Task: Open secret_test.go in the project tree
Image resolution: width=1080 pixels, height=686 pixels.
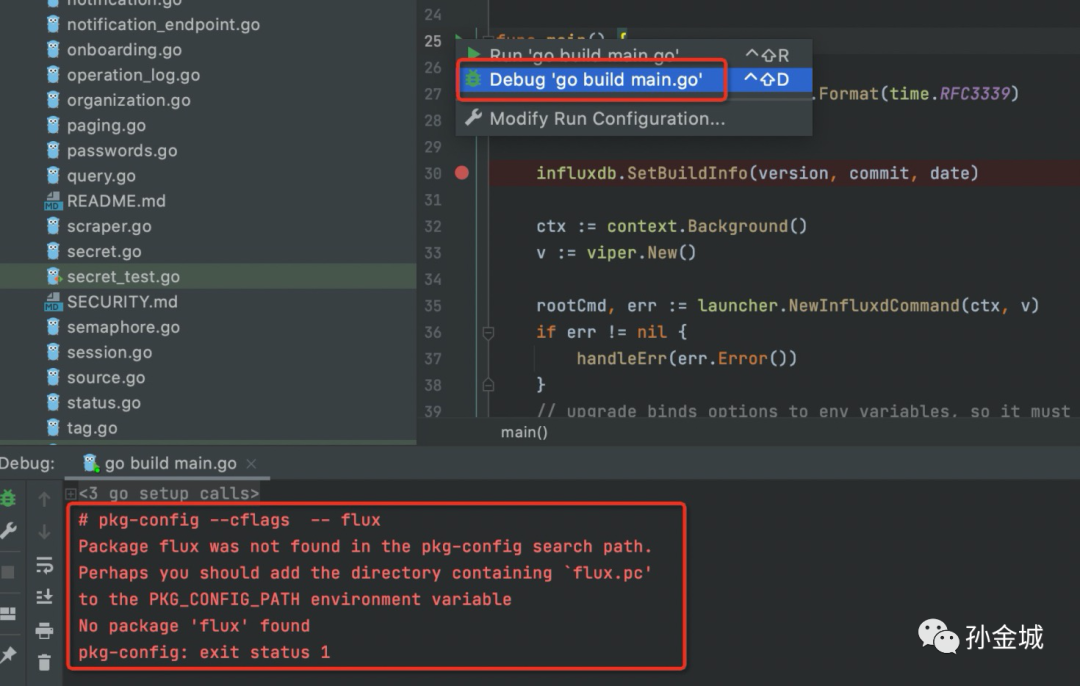Action: pos(123,277)
